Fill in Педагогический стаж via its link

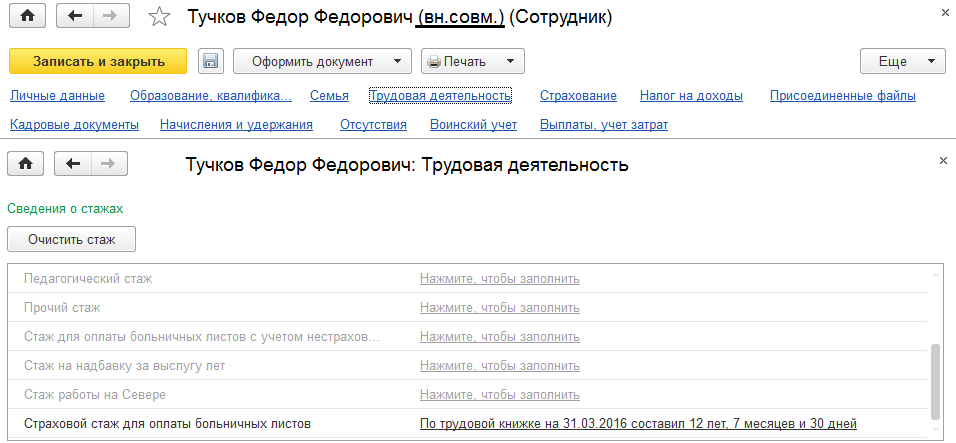tap(499, 279)
